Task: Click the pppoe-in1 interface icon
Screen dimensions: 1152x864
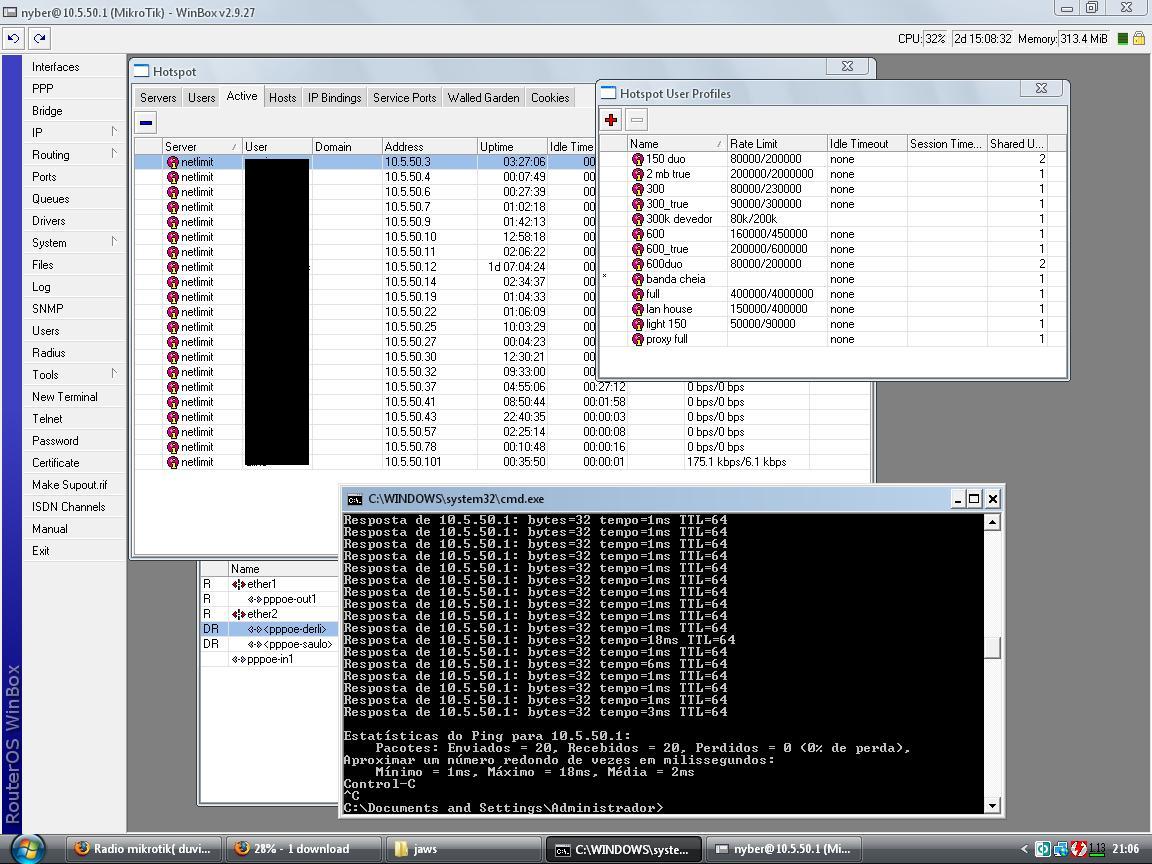Action: [x=238, y=660]
